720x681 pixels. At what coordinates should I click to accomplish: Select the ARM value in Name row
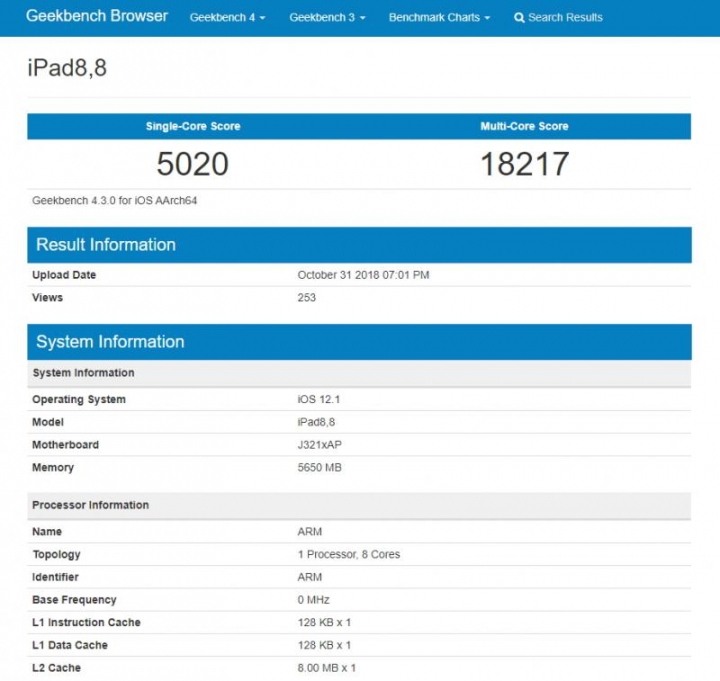pos(309,532)
